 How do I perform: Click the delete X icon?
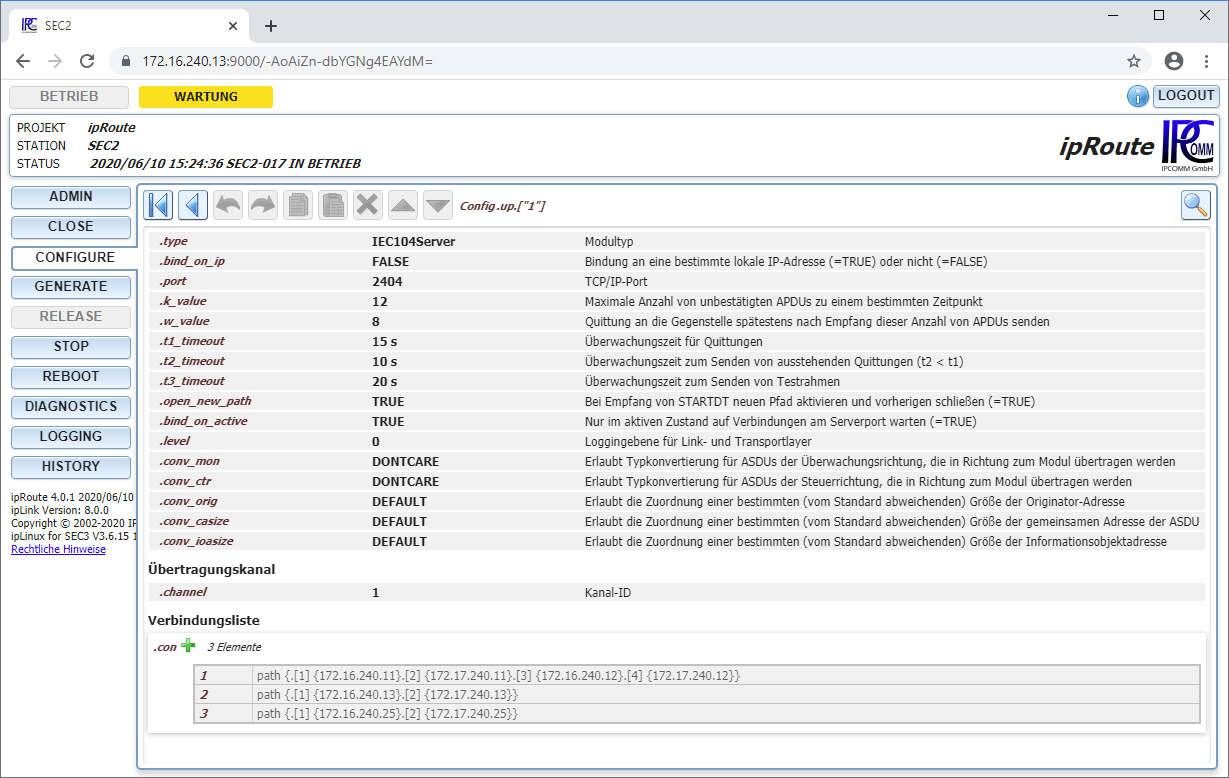[x=368, y=205]
